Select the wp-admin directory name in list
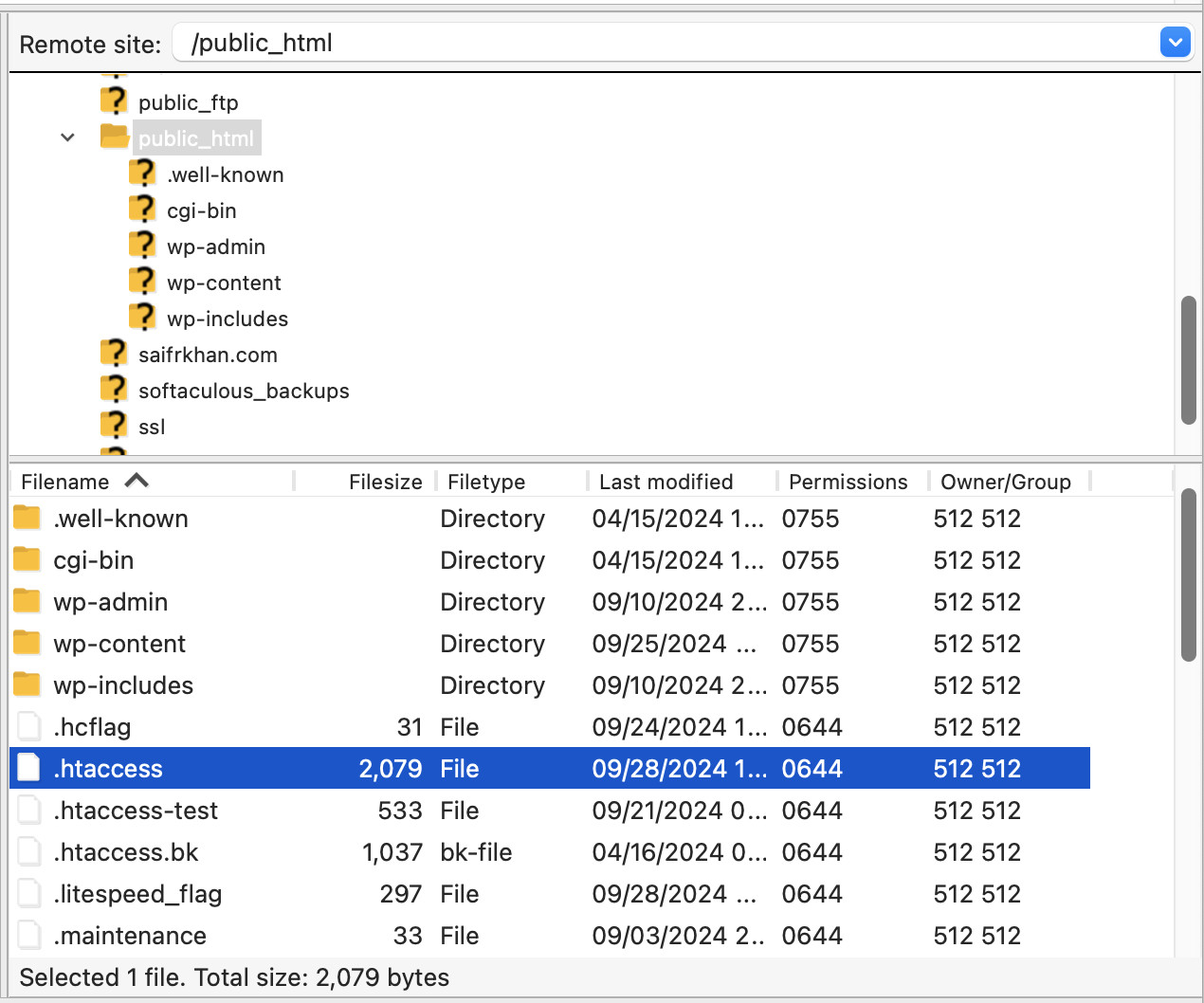The image size is (1204, 1003). (x=110, y=602)
